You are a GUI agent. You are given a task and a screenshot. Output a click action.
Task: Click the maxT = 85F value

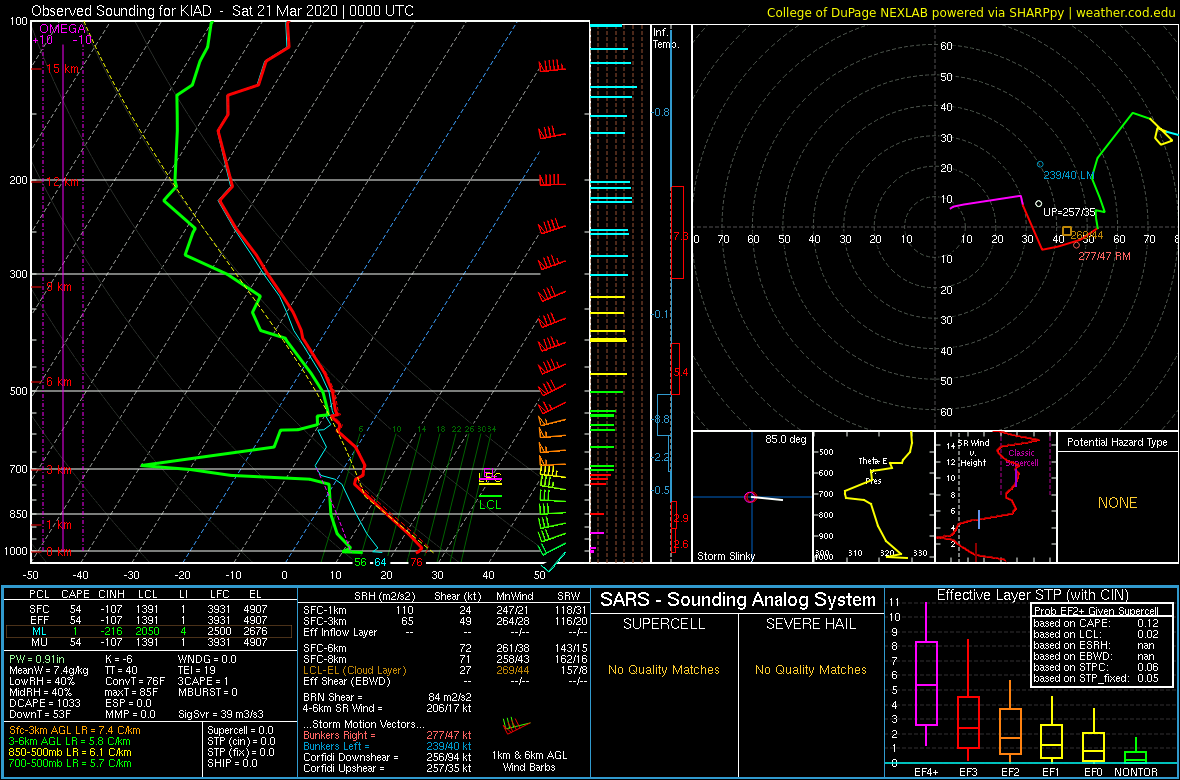point(132,692)
